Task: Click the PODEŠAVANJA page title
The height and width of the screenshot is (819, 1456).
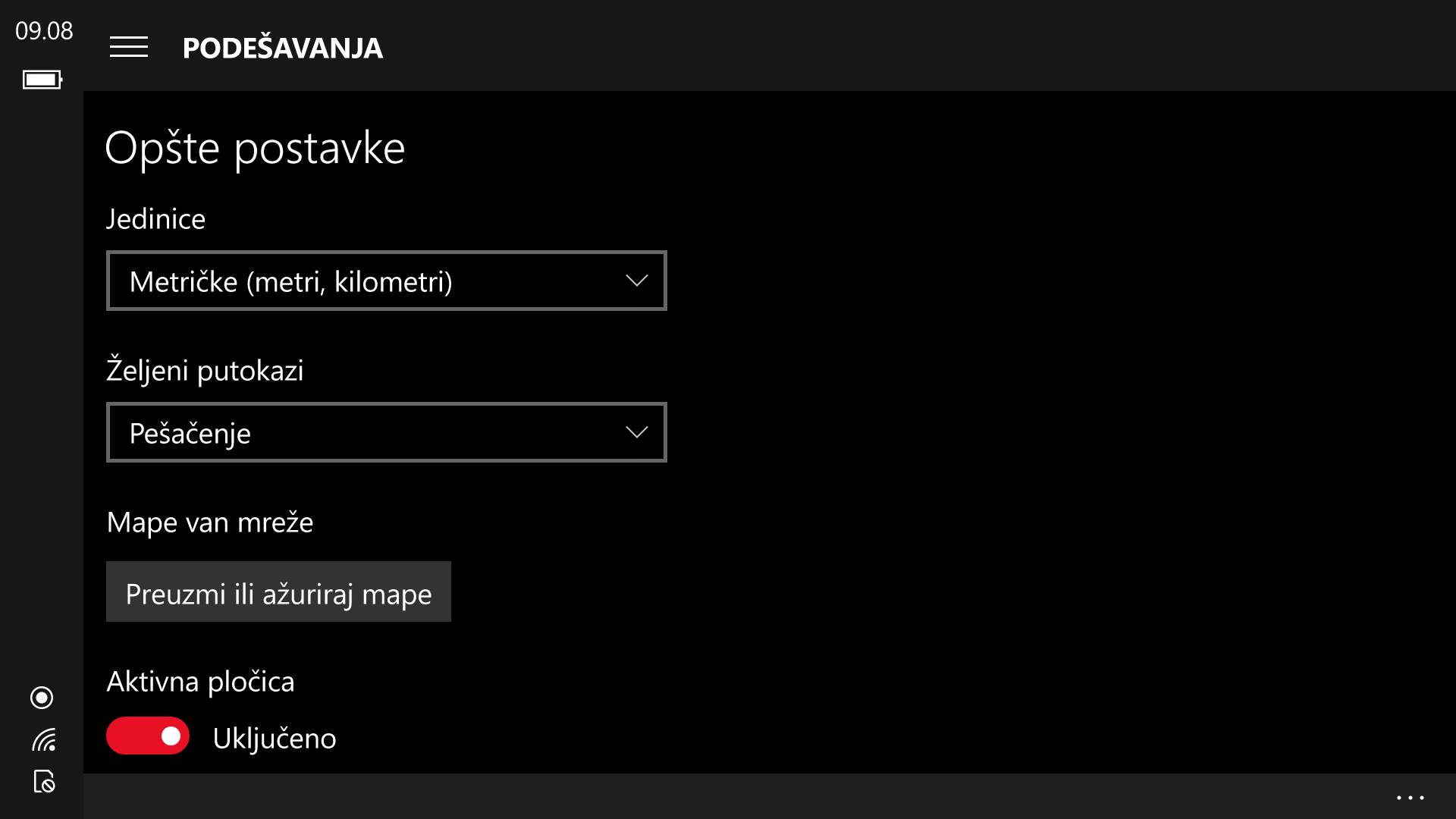Action: coord(282,48)
